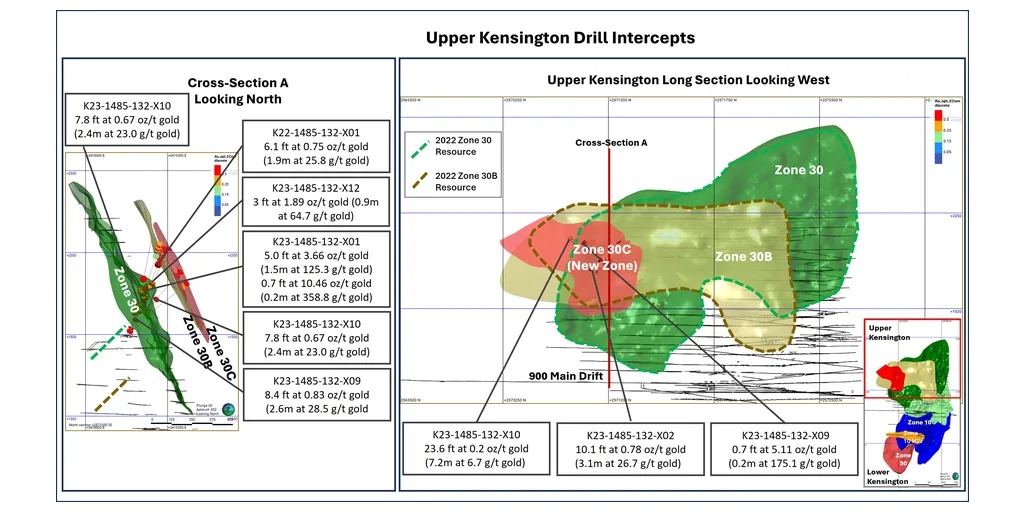Select the 2022 Zone 30 Resource legend label

pyautogui.click(x=464, y=147)
